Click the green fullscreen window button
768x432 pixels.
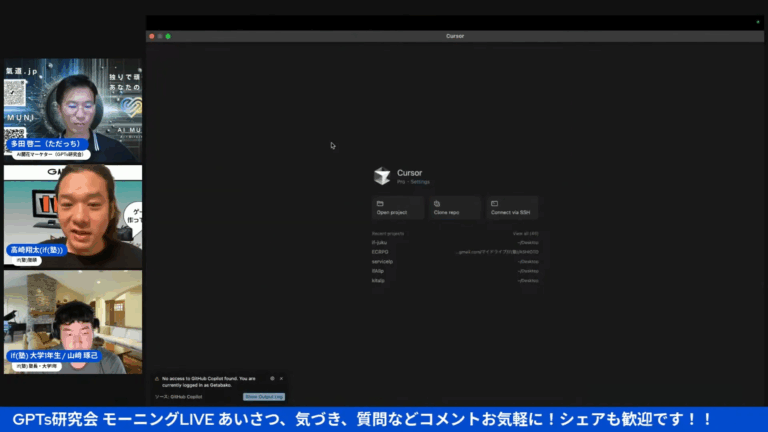tap(168, 36)
